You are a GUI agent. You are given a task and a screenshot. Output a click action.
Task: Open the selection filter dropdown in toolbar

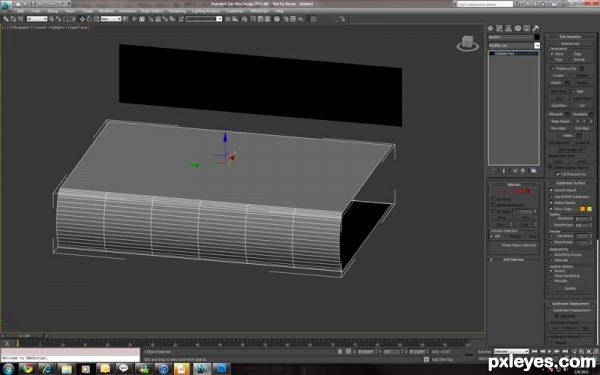click(37, 19)
